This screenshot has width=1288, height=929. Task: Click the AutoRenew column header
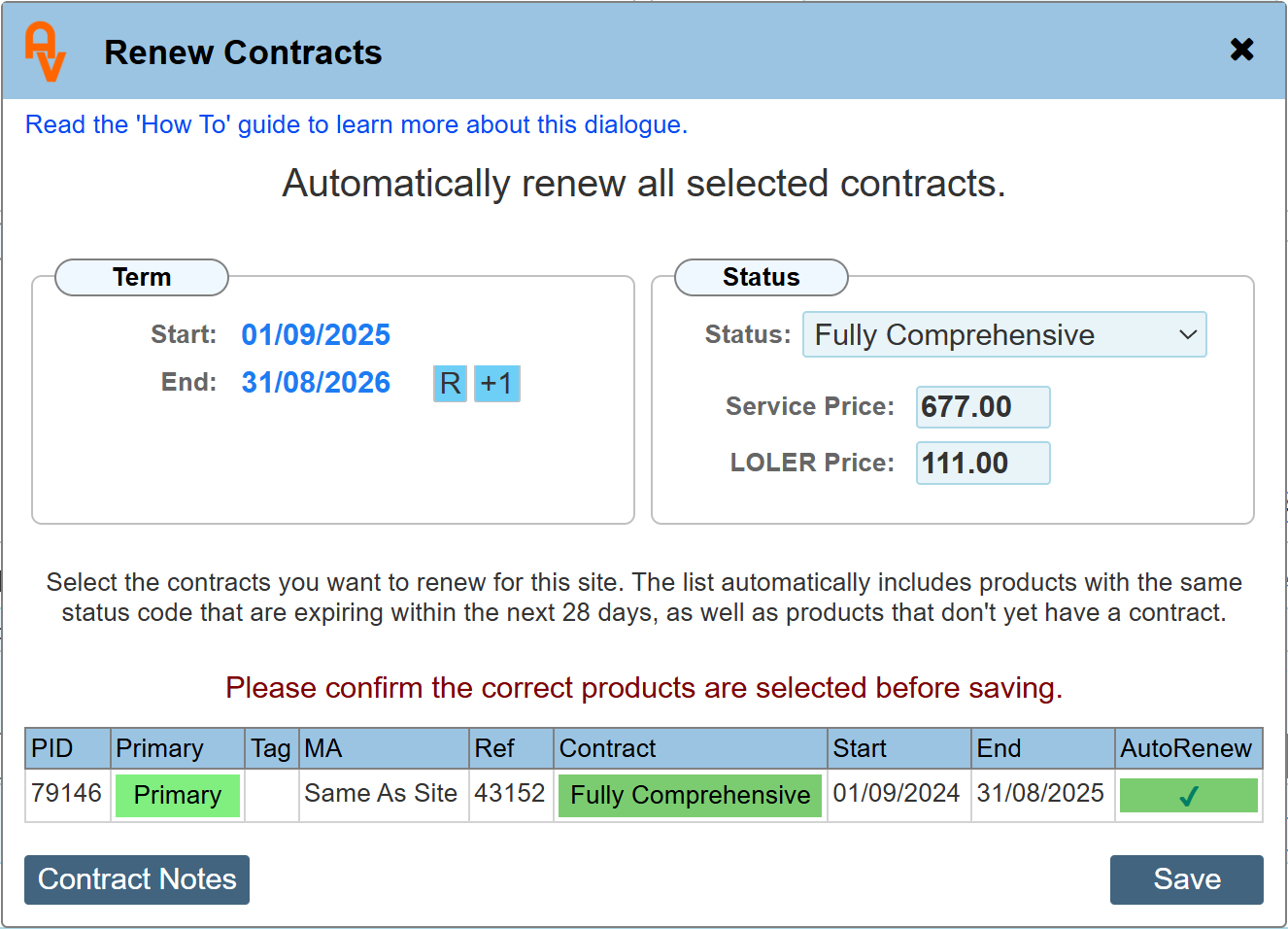tap(1186, 748)
